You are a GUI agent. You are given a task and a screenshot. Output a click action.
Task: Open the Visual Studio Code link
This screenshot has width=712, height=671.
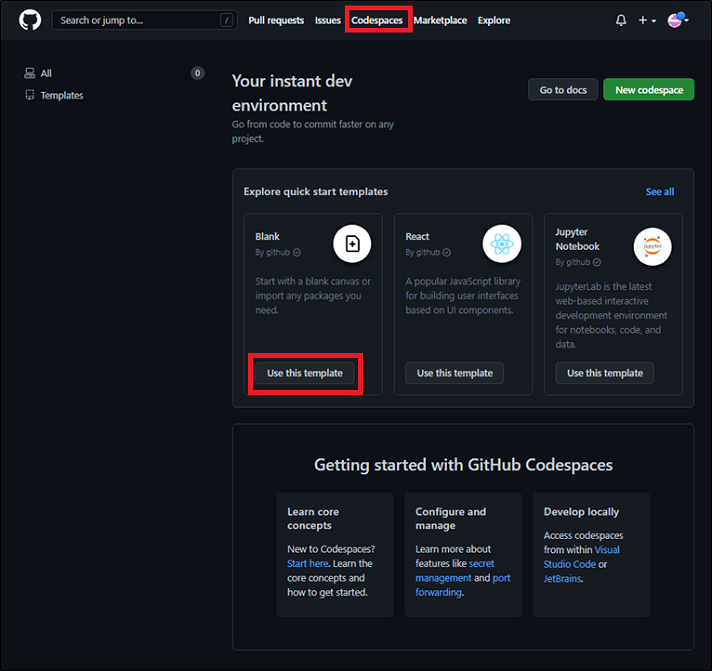582,557
